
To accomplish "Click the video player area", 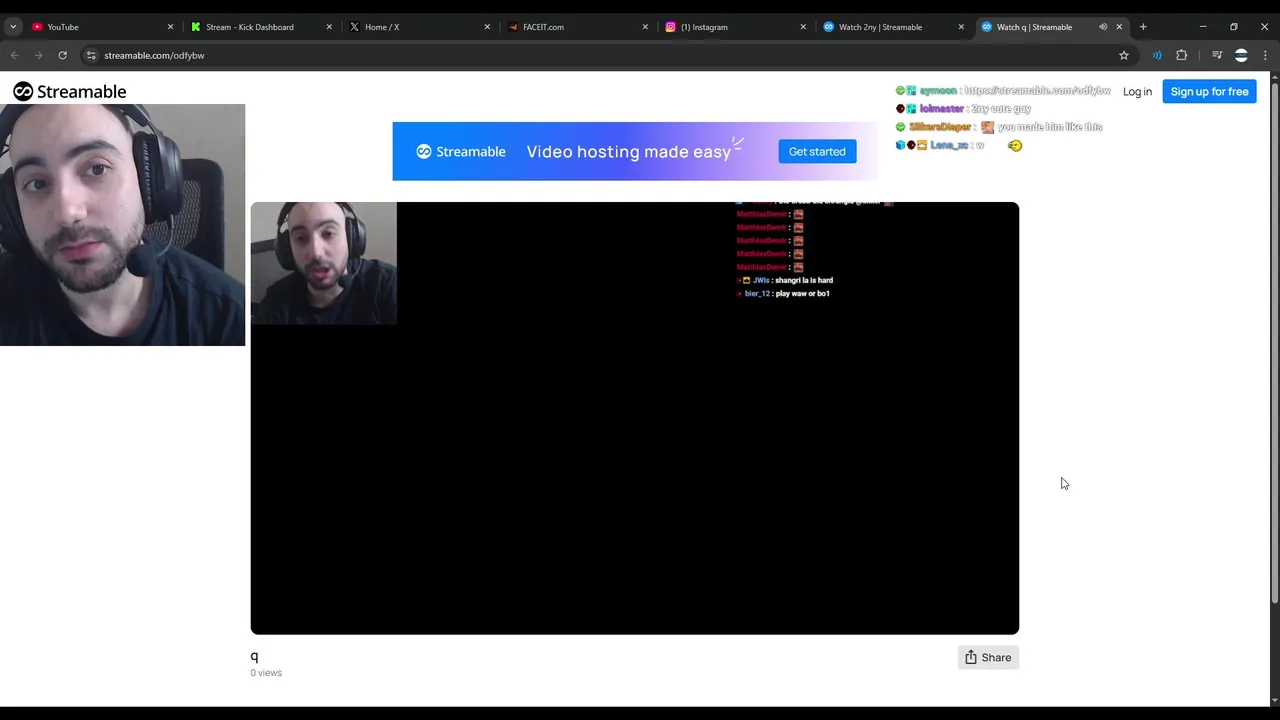I will (x=635, y=418).
